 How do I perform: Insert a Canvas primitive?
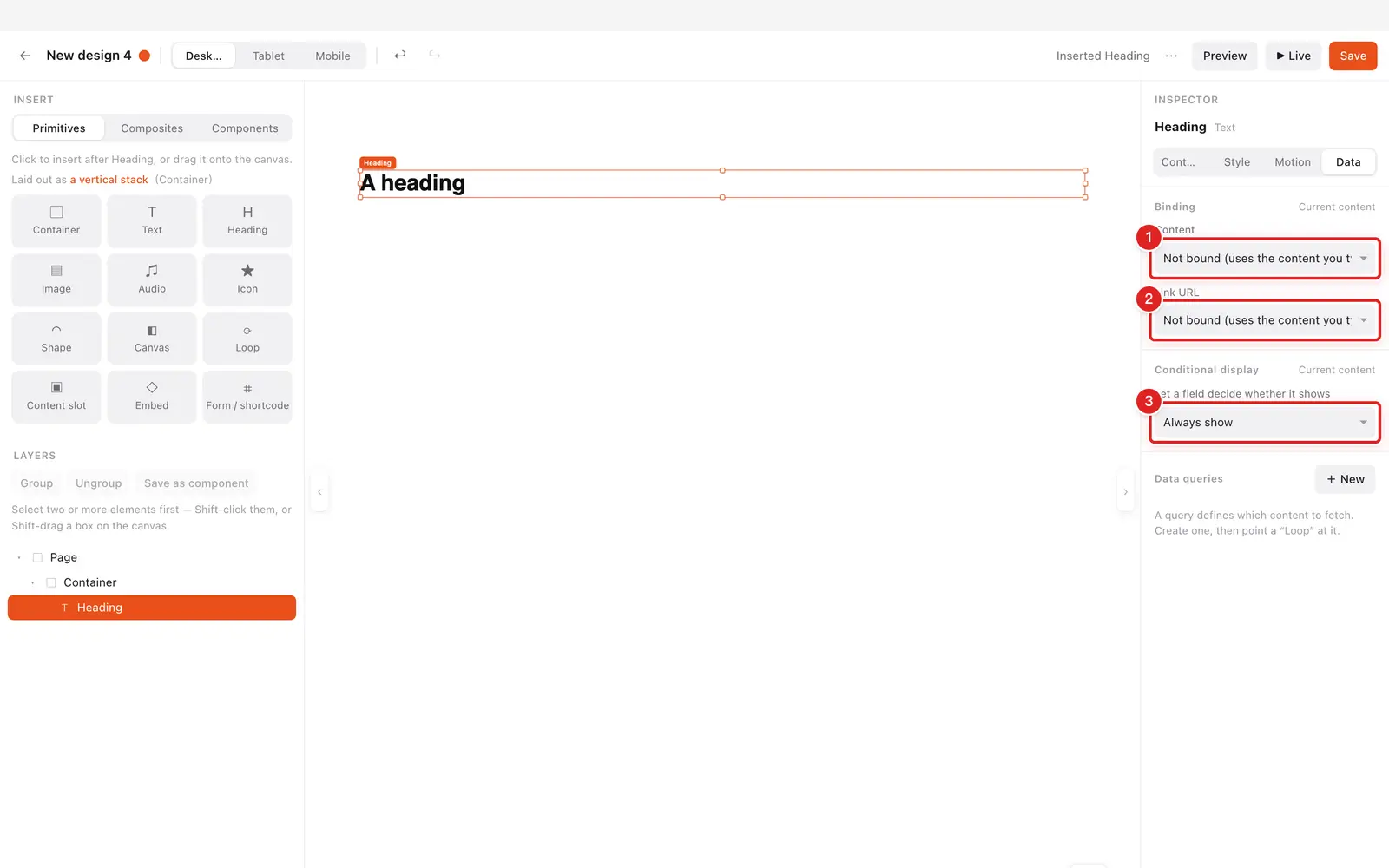point(152,339)
